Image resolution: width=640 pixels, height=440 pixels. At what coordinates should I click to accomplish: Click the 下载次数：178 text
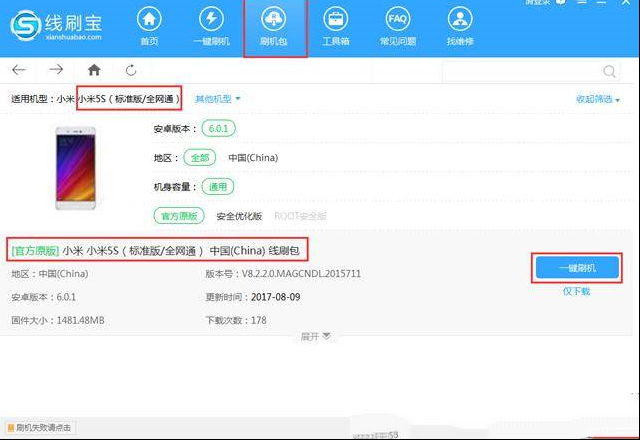click(x=236, y=320)
